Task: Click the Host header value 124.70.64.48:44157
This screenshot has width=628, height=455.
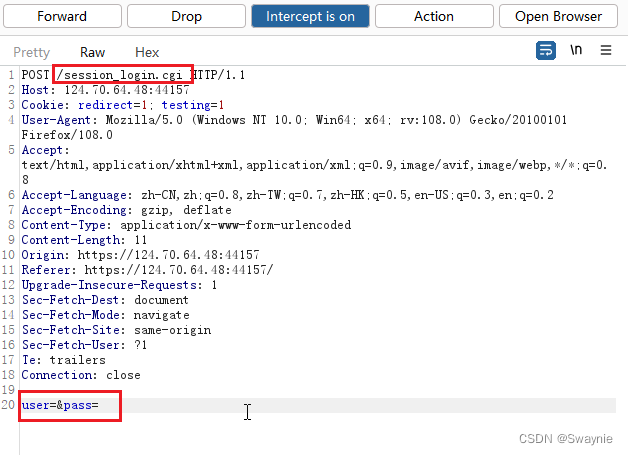Action: [x=127, y=90]
